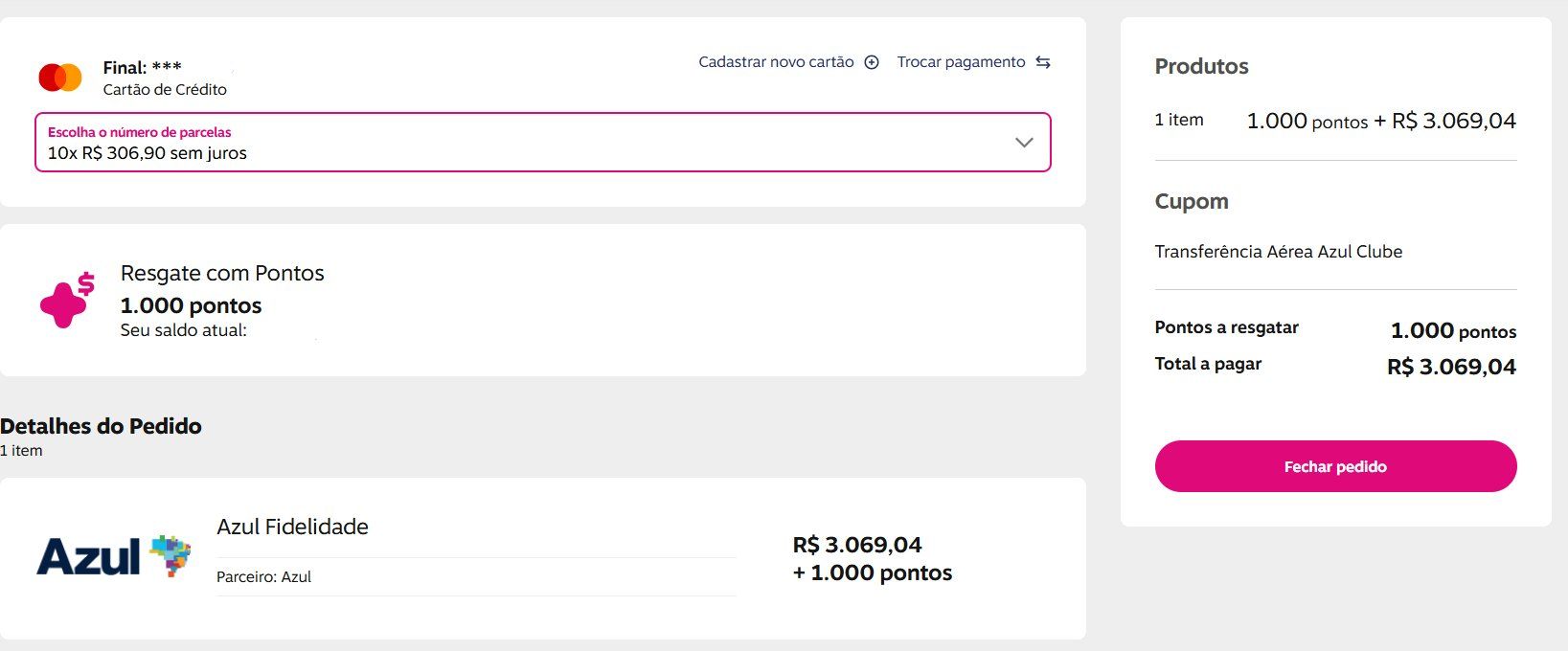
Task: Click the Total a pagar amount
Action: coord(1451,367)
